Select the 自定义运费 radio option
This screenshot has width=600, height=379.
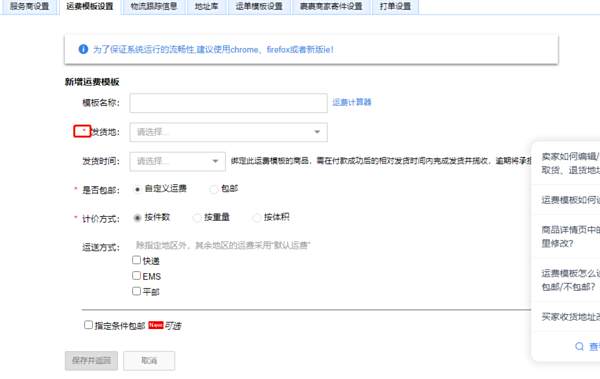(137, 189)
